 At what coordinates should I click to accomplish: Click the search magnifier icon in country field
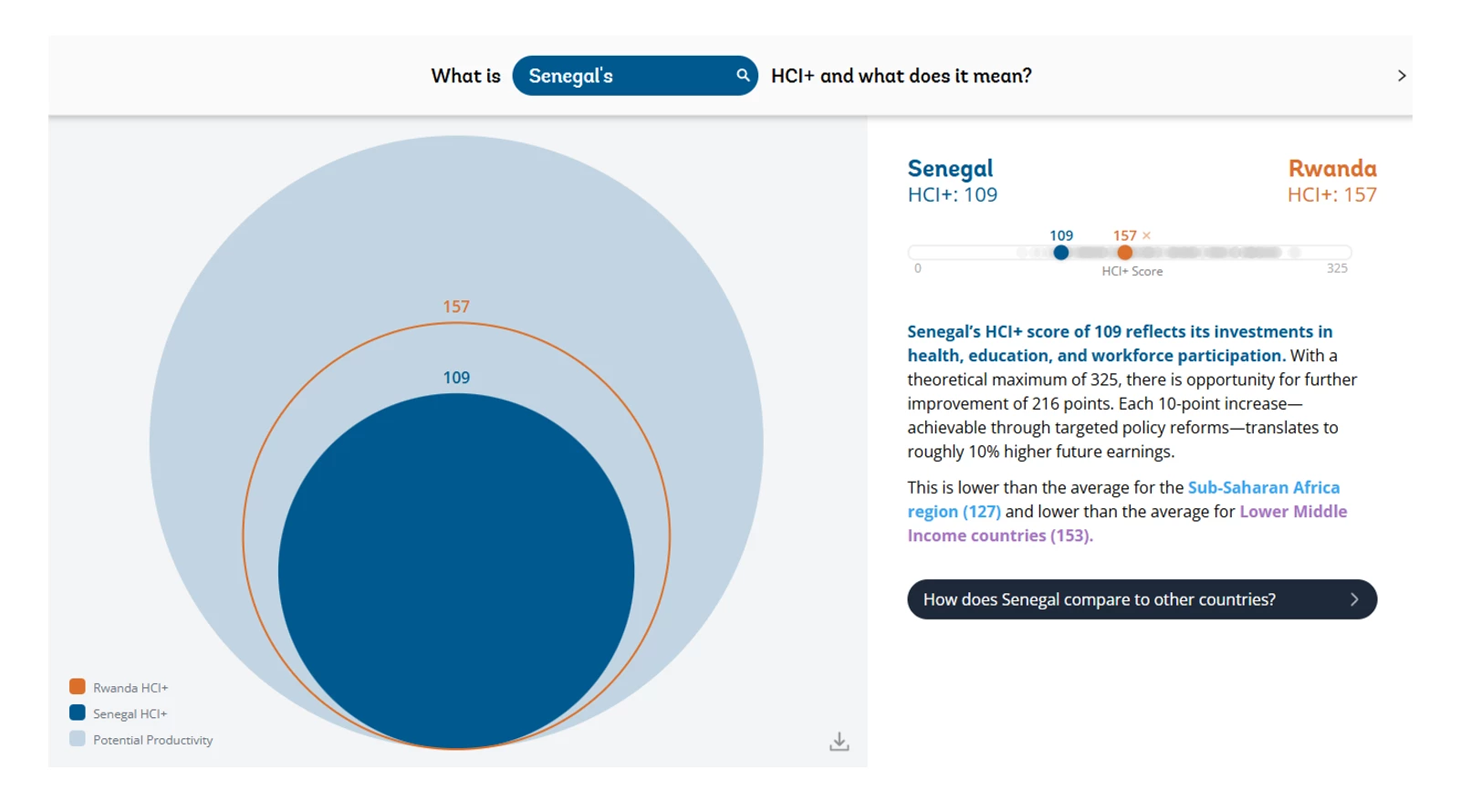point(743,76)
